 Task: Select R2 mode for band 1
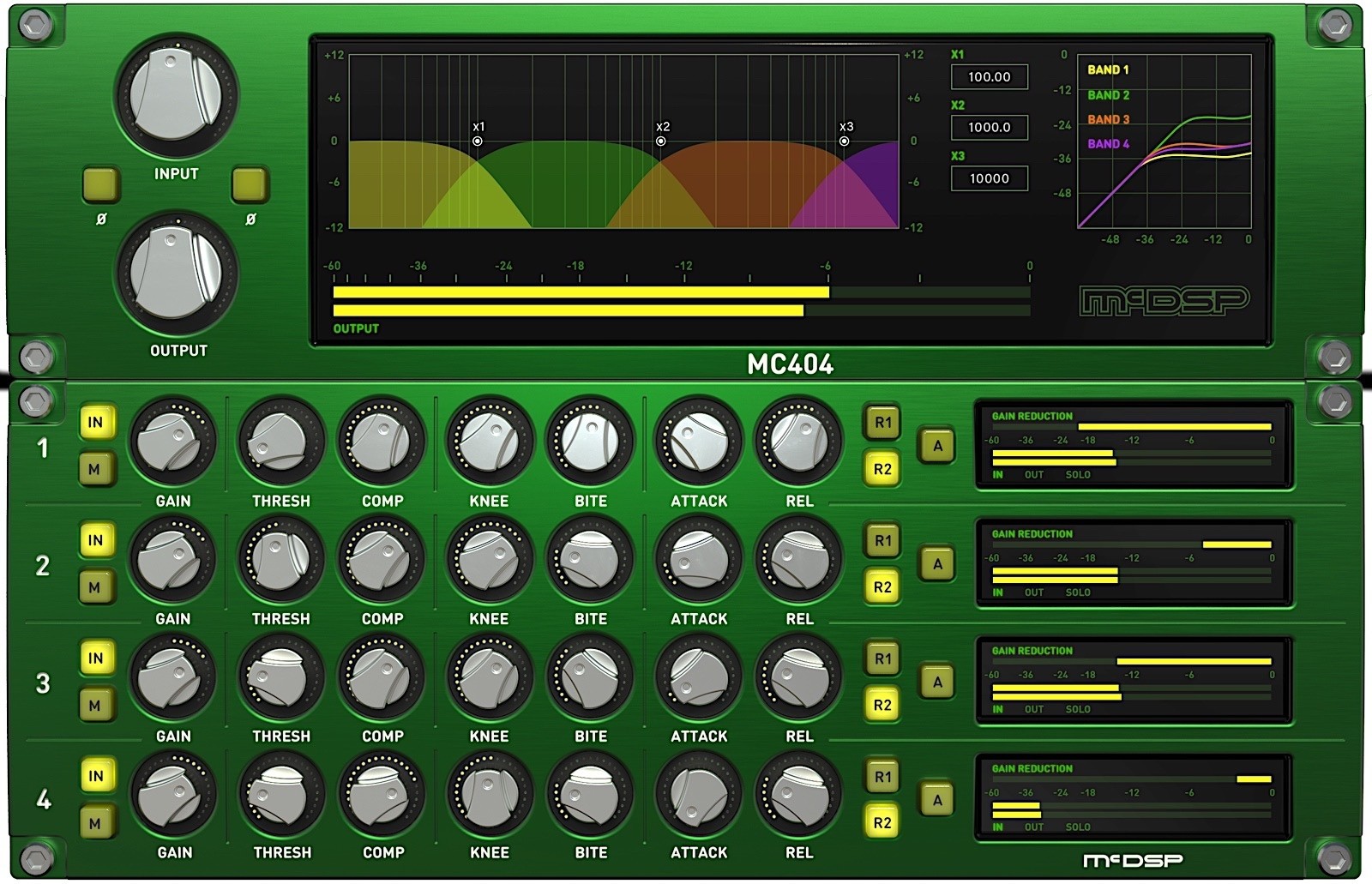[882, 469]
